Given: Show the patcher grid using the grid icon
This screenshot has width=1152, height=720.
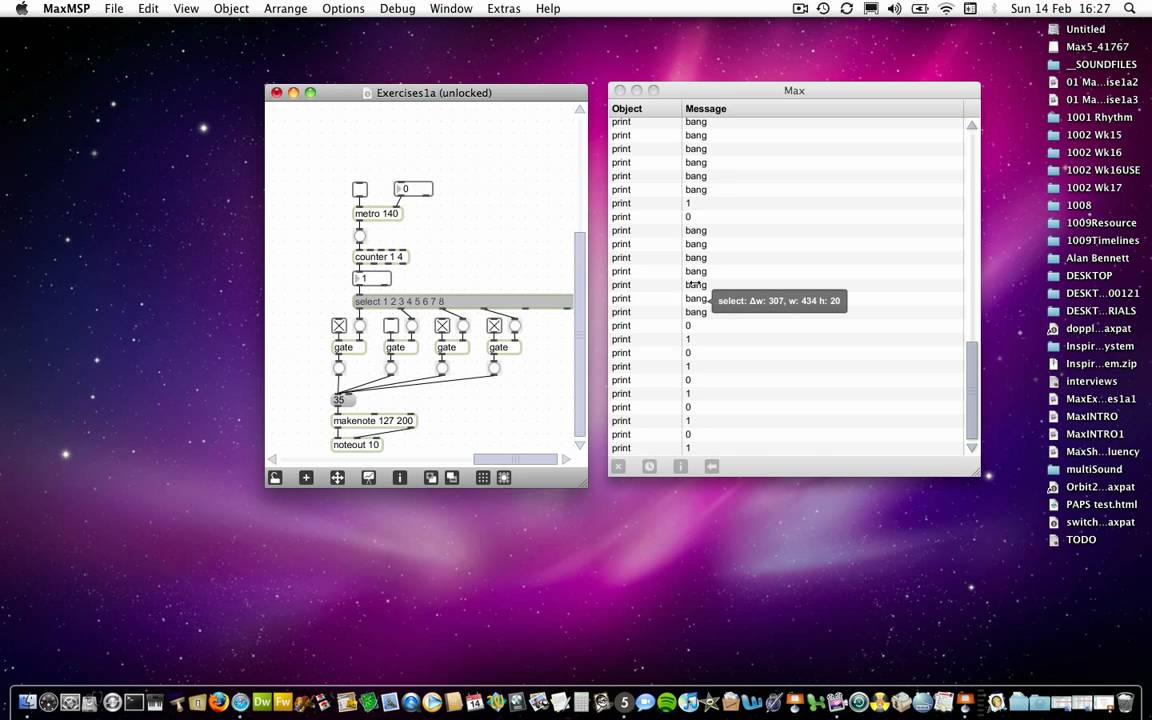Looking at the screenshot, I should pos(483,478).
